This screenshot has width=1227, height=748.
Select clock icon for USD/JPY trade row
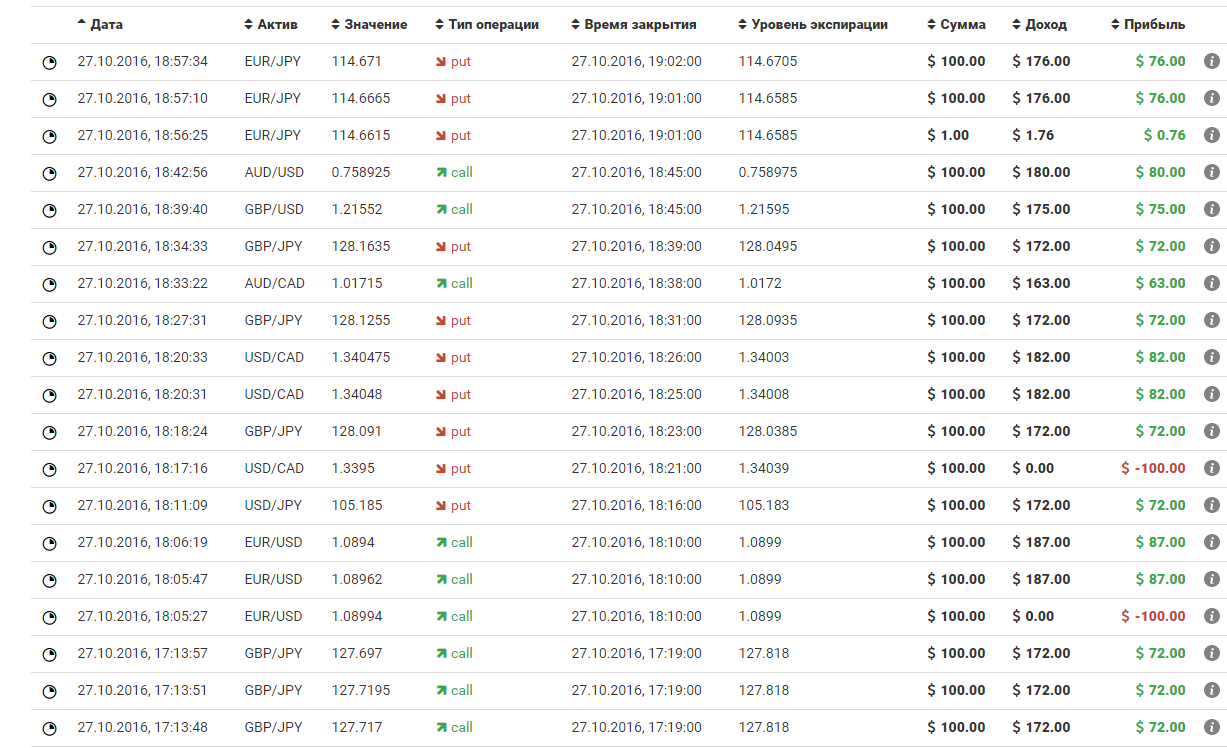(x=49, y=507)
